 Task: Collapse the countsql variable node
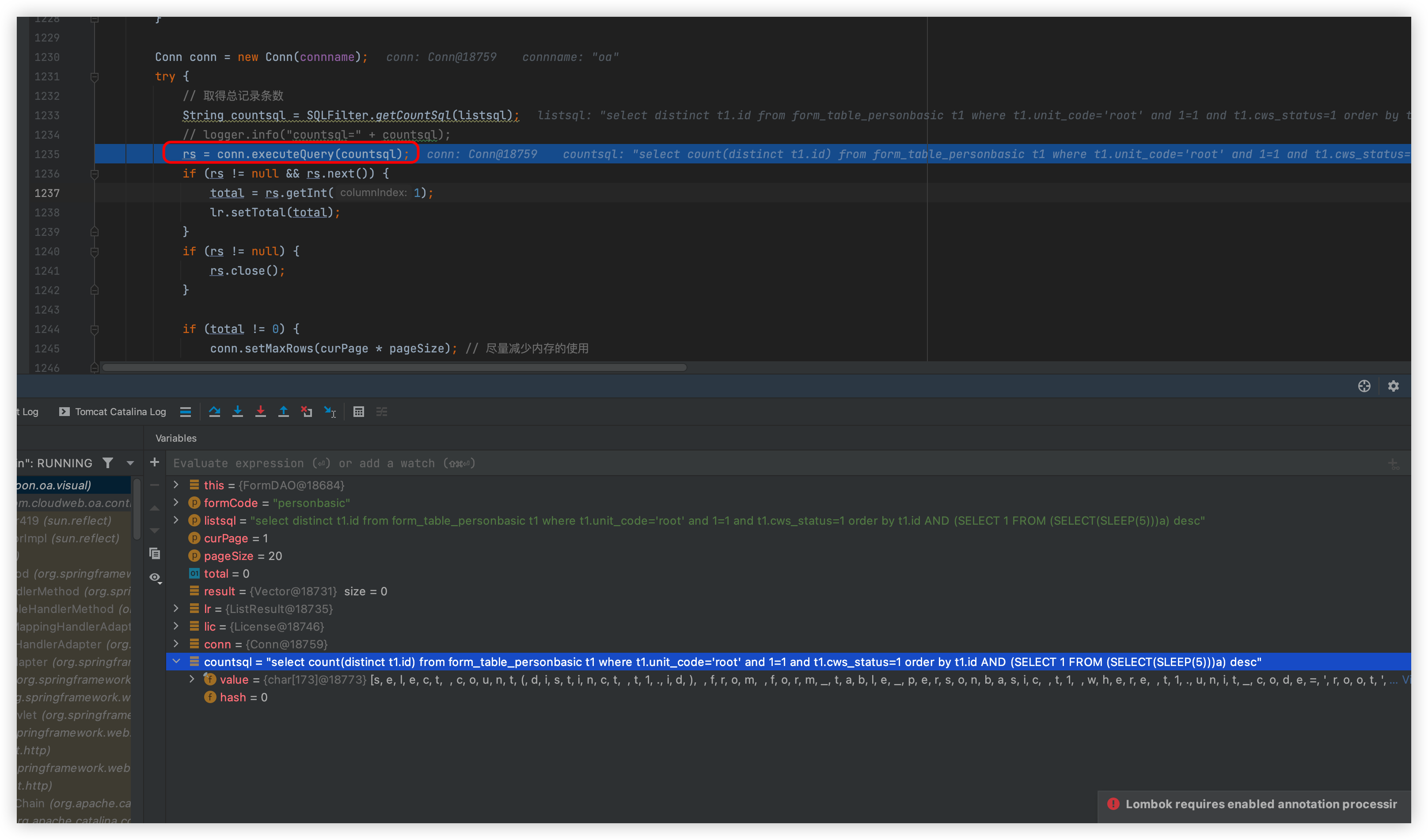[176, 661]
